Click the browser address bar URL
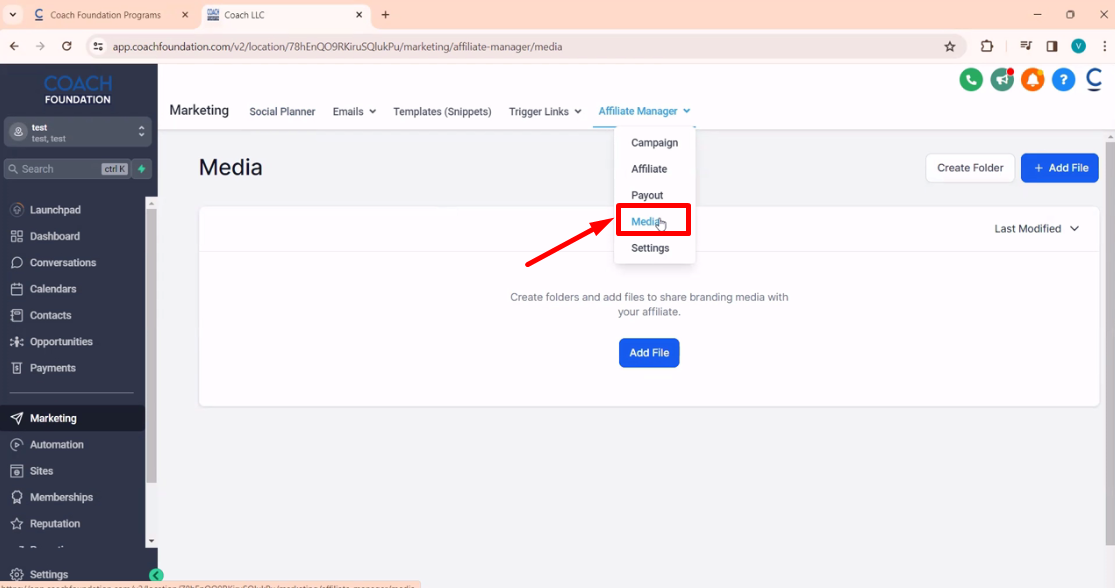 (337, 46)
